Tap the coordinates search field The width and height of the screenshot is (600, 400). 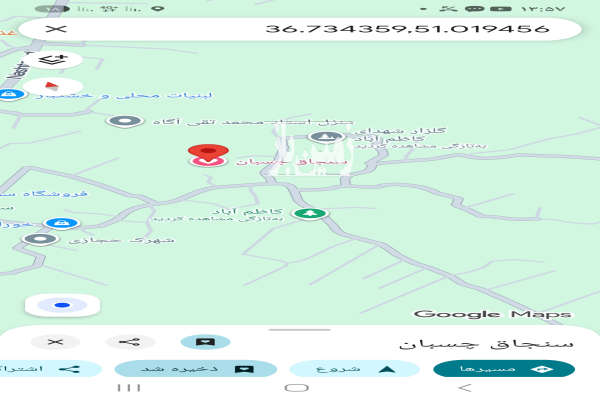pyautogui.click(x=300, y=29)
